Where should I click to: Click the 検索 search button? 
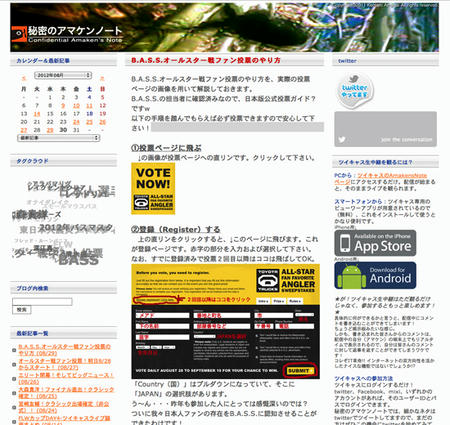pos(22,310)
